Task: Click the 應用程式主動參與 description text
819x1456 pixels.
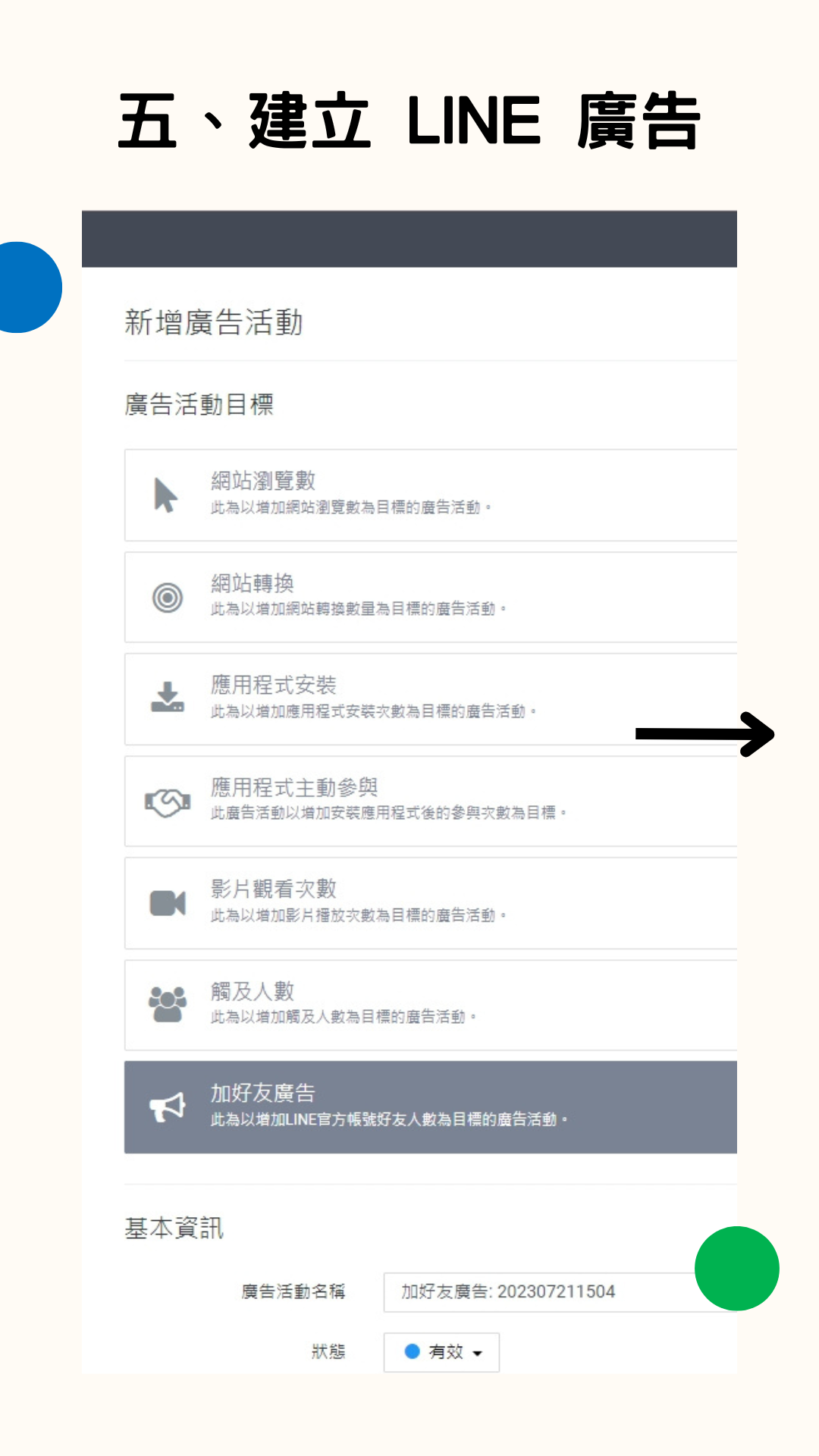Action: [x=388, y=813]
